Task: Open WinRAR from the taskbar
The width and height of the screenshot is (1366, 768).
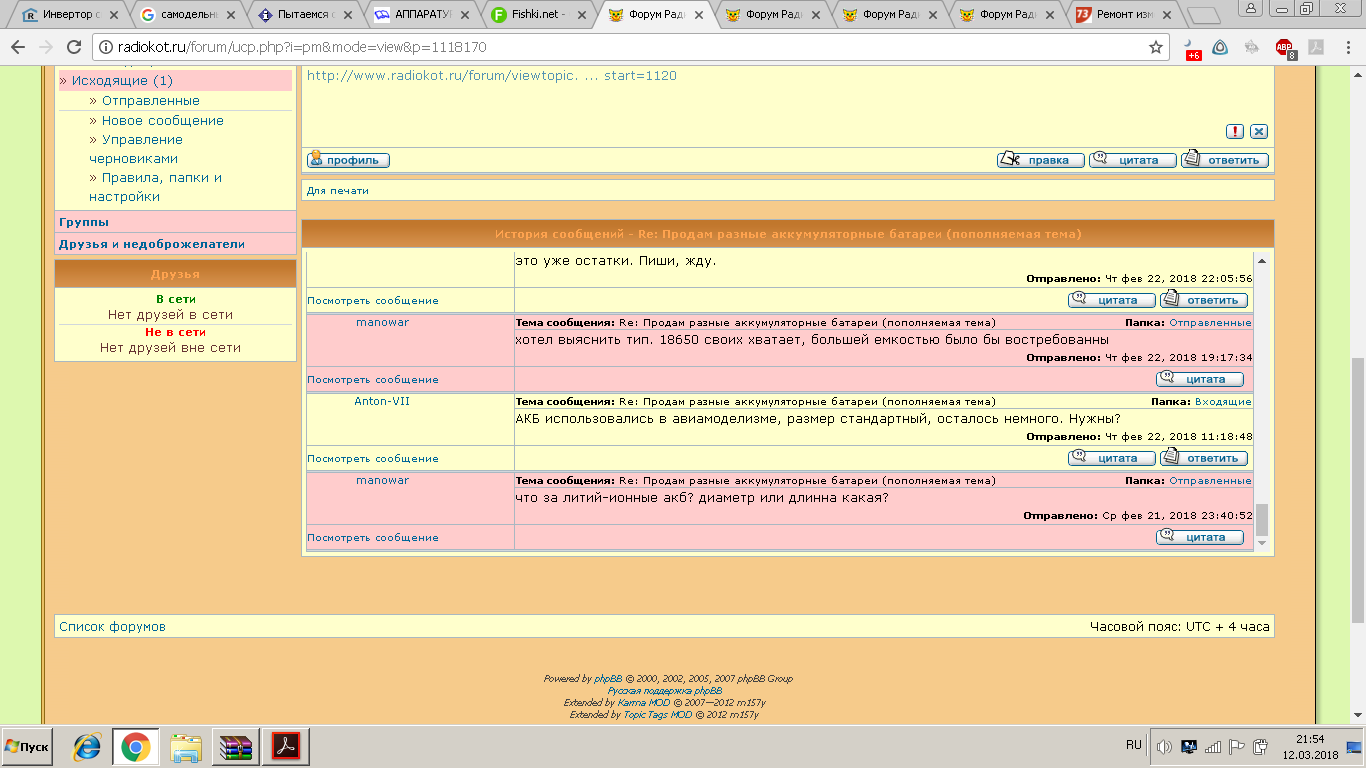Action: coord(237,747)
